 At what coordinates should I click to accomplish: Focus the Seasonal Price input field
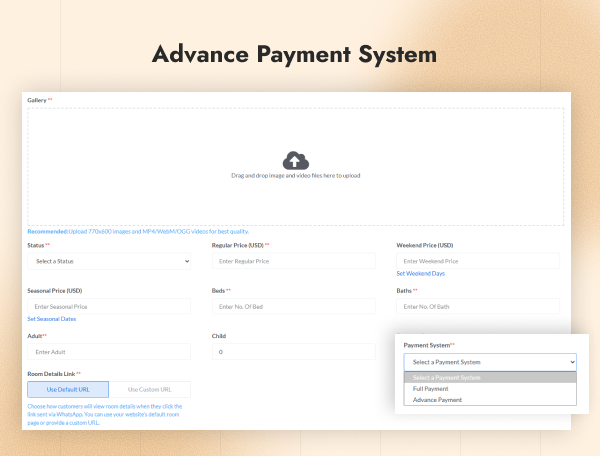(x=109, y=306)
